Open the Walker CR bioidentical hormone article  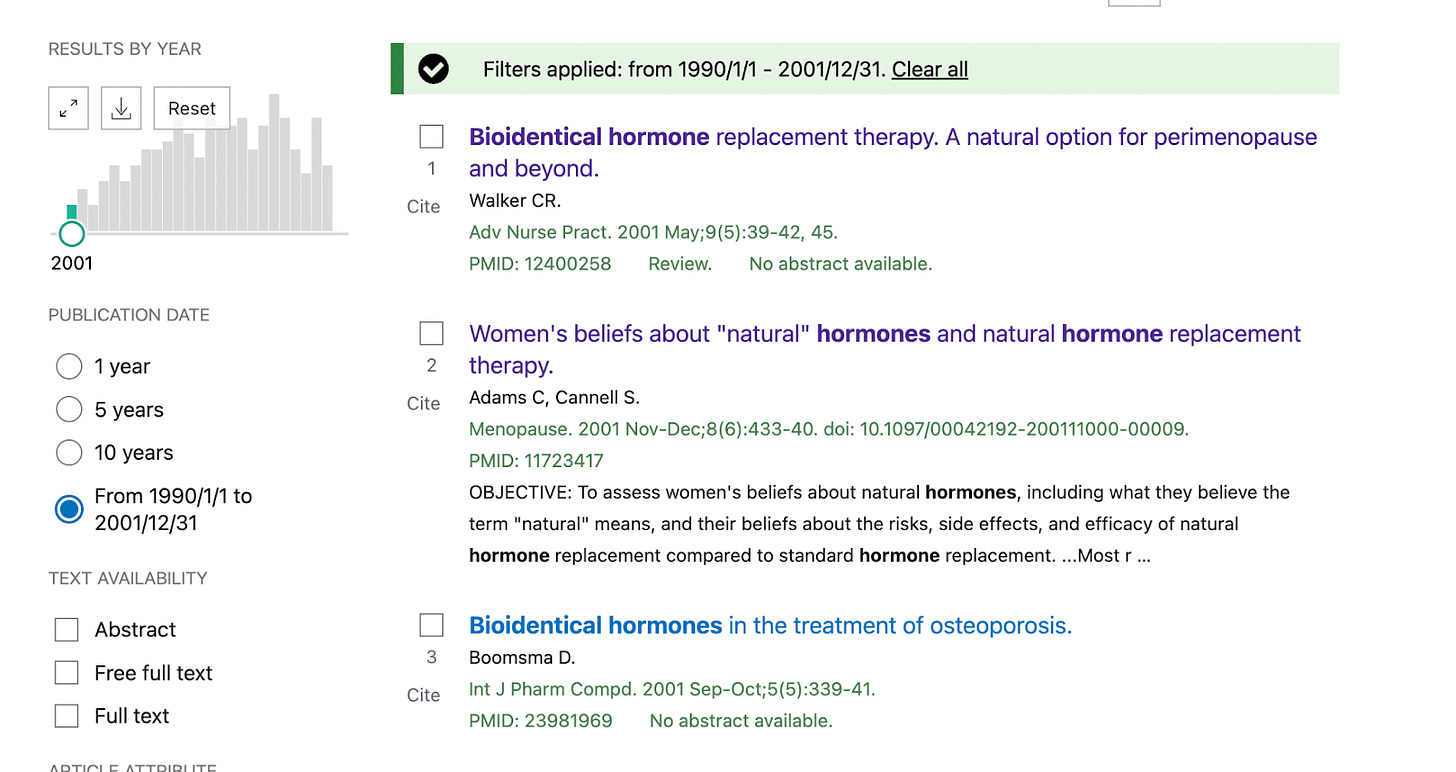point(892,137)
